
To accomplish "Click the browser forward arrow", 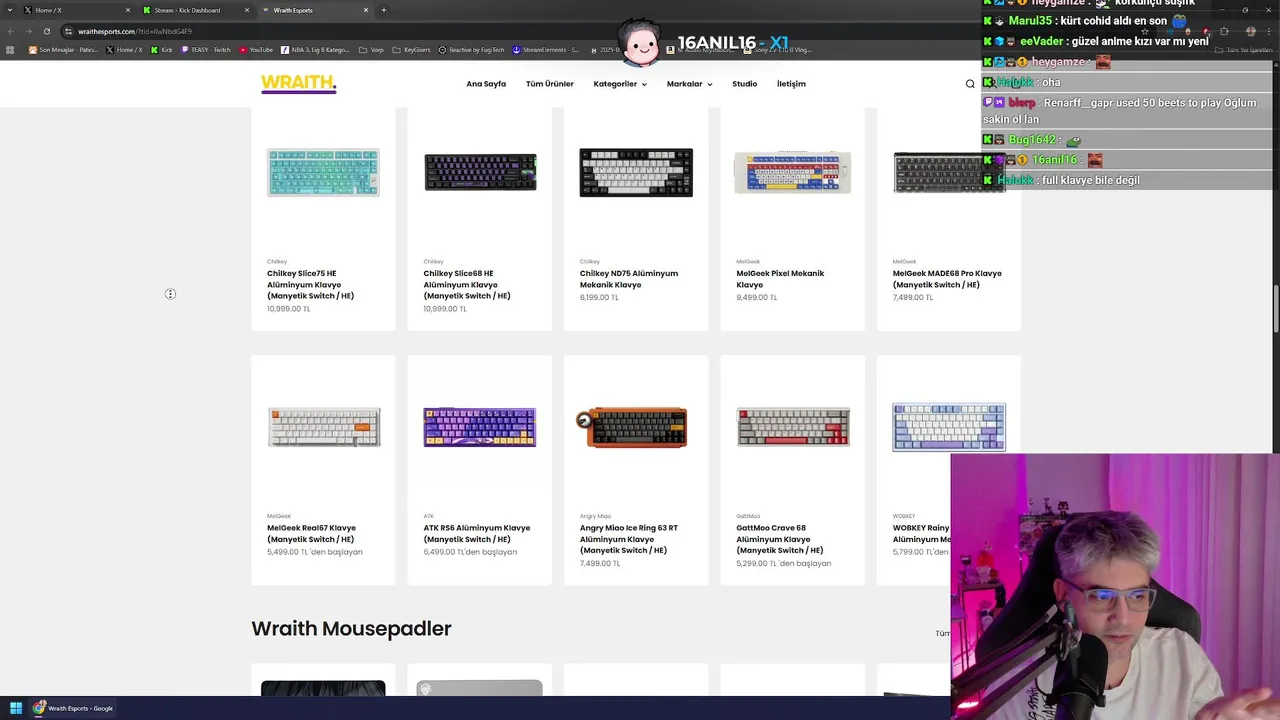I will point(28,31).
